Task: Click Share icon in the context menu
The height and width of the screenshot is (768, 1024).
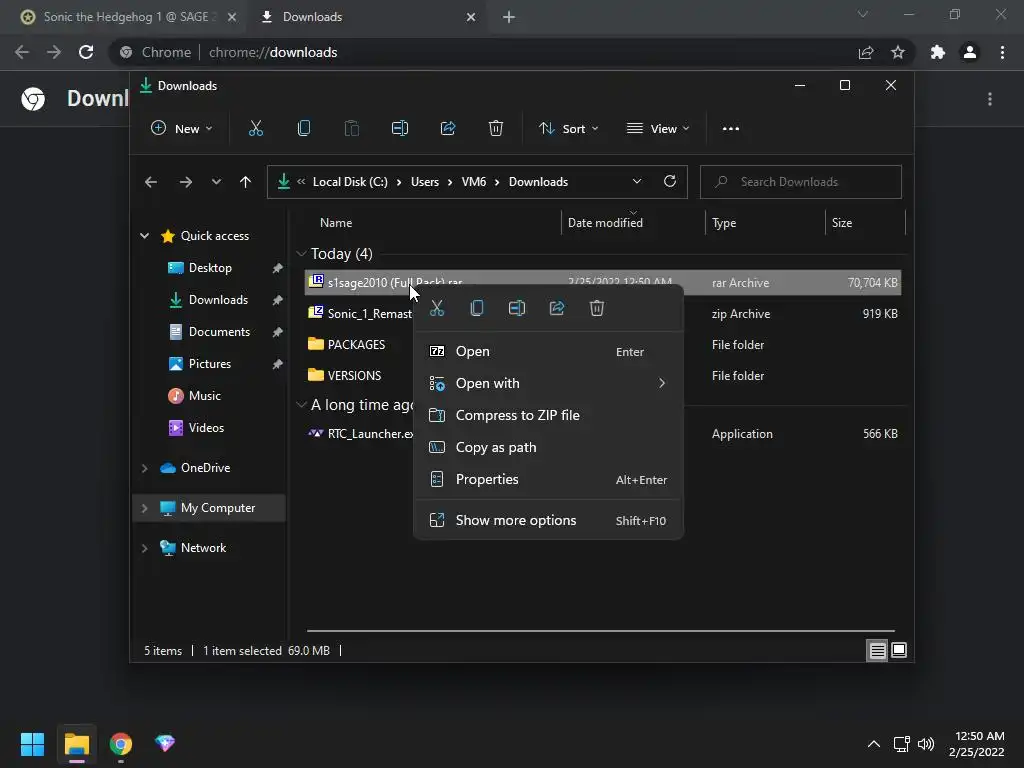Action: 557,308
